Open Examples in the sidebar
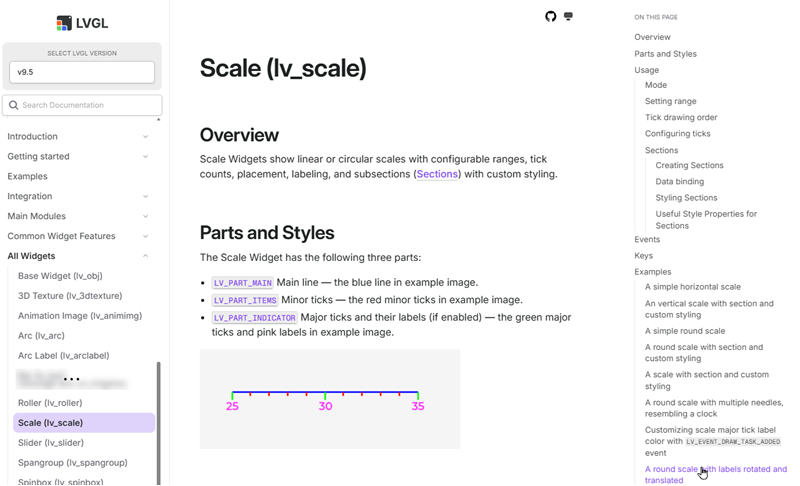The width and height of the screenshot is (800, 486). (28, 176)
